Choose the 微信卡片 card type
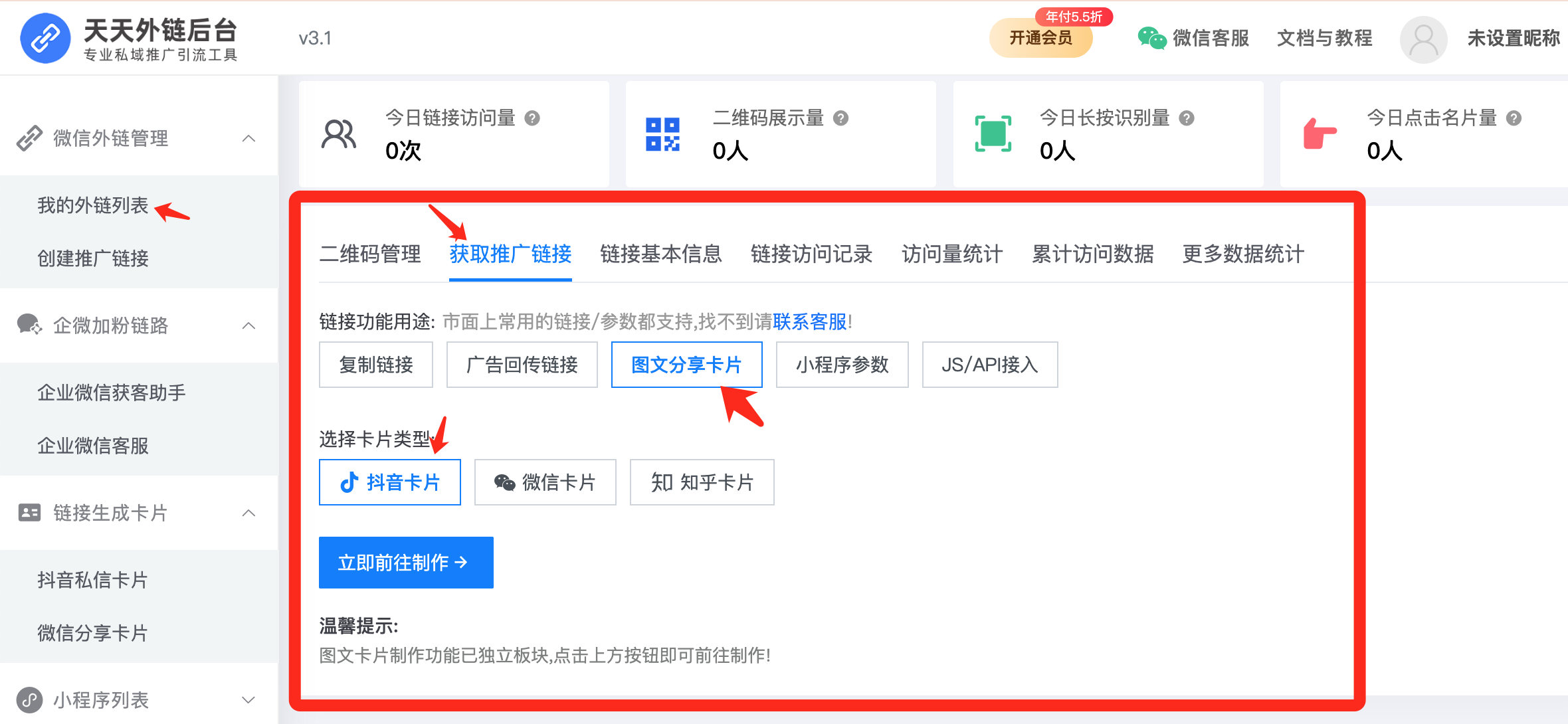This screenshot has width=1568, height=724. 545,482
